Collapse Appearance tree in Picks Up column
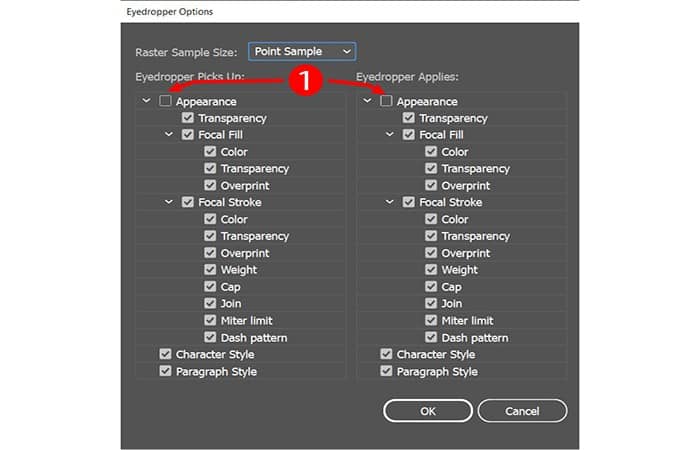Image resolution: width=700 pixels, height=450 pixels. coord(147,101)
